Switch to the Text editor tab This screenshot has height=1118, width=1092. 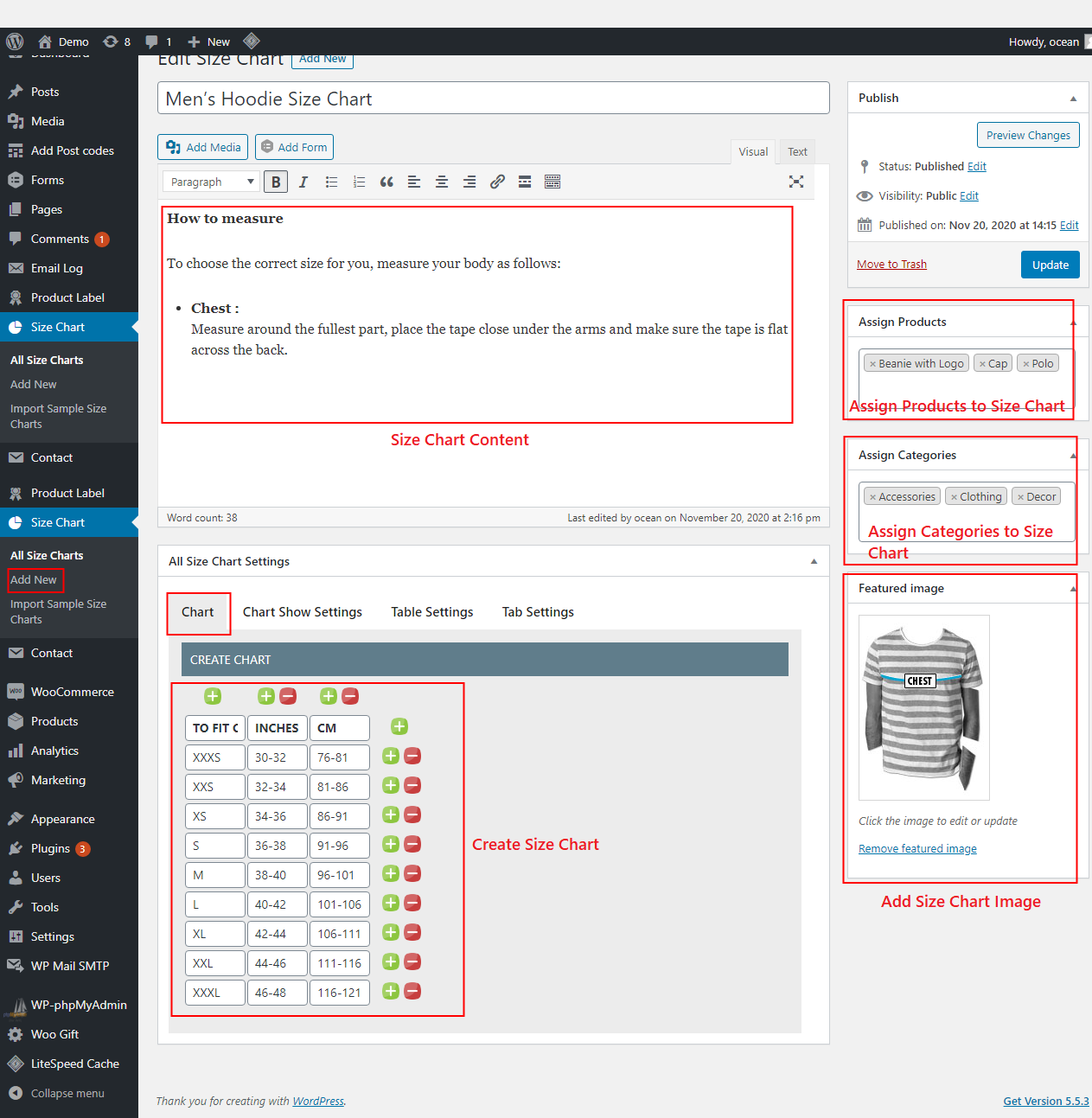click(796, 151)
